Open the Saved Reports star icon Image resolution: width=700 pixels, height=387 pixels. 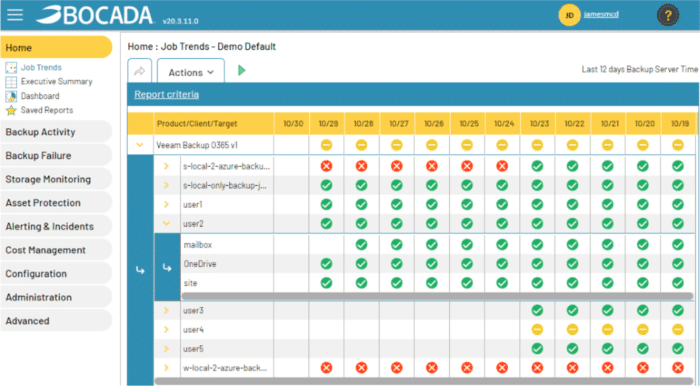11,111
